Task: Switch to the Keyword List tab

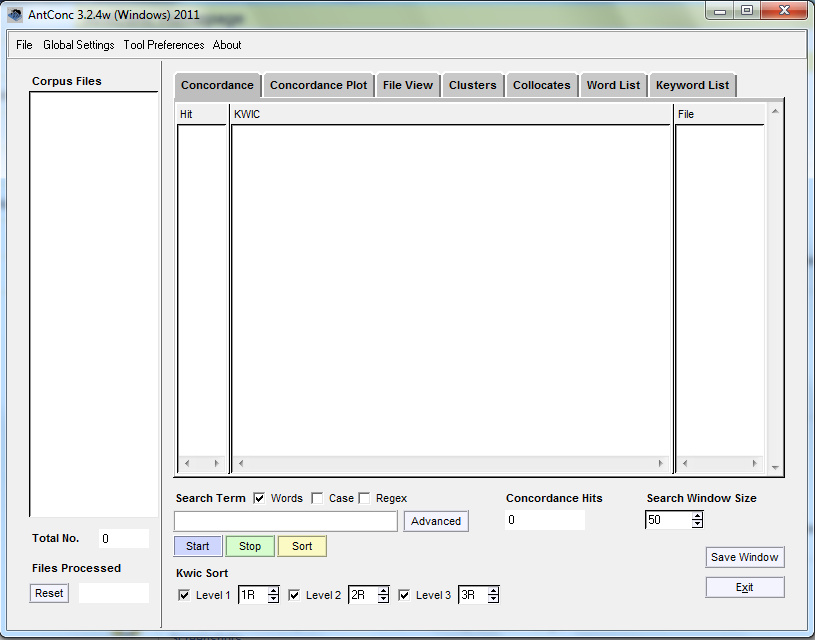Action: [692, 85]
